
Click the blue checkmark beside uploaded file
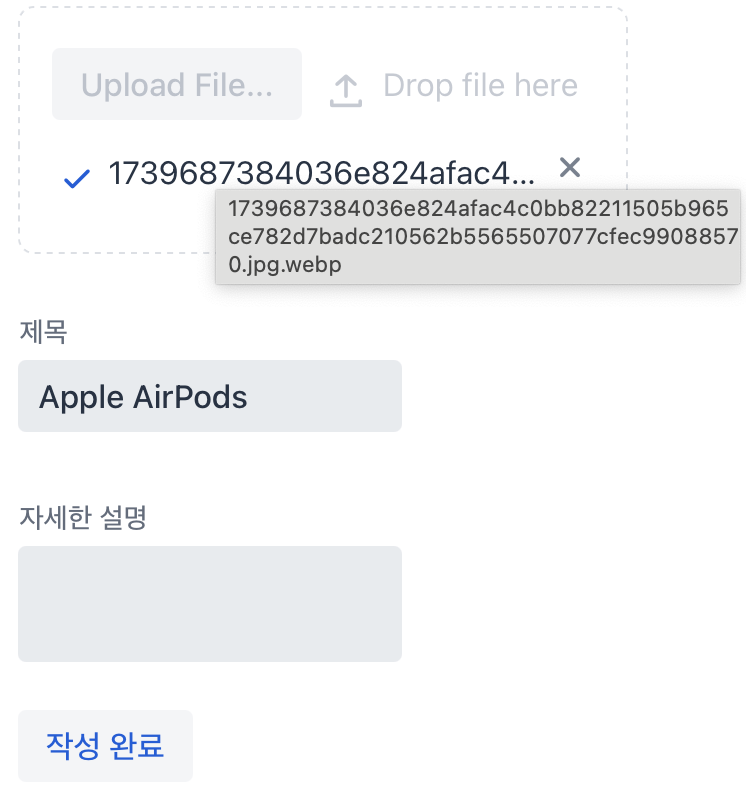click(x=77, y=178)
